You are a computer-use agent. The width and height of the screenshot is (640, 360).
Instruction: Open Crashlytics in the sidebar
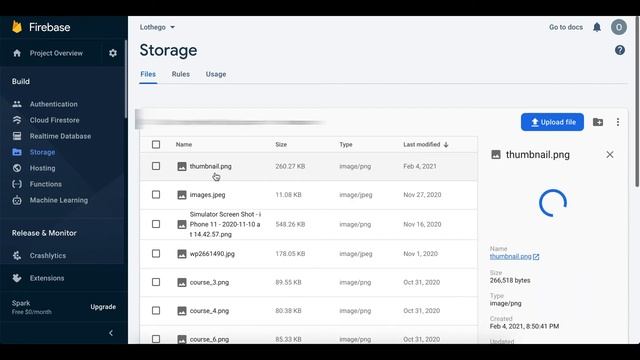(x=48, y=256)
